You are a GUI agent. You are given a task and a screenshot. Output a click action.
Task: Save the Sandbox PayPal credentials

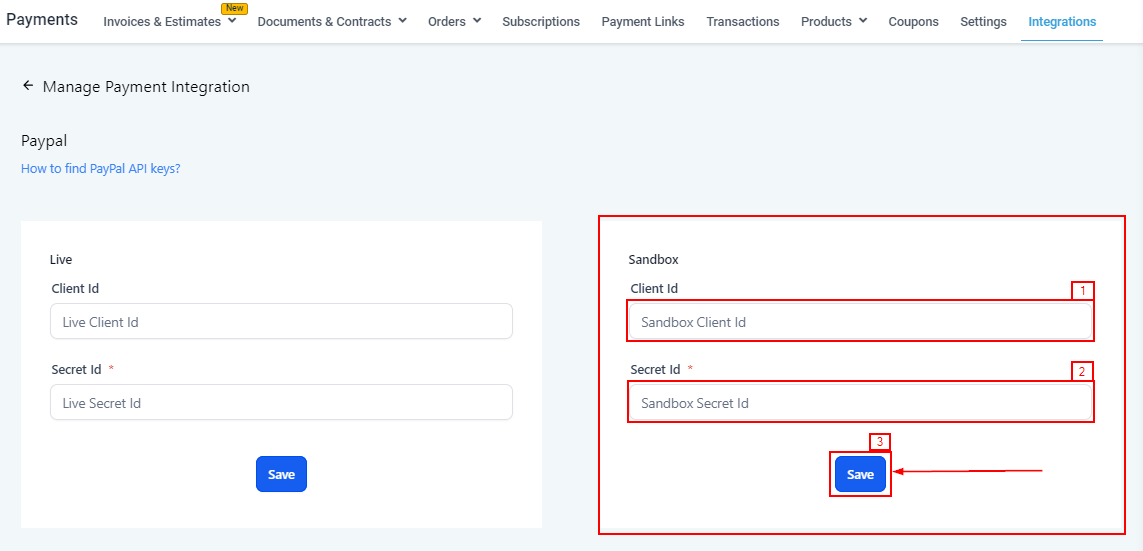pyautogui.click(x=860, y=474)
